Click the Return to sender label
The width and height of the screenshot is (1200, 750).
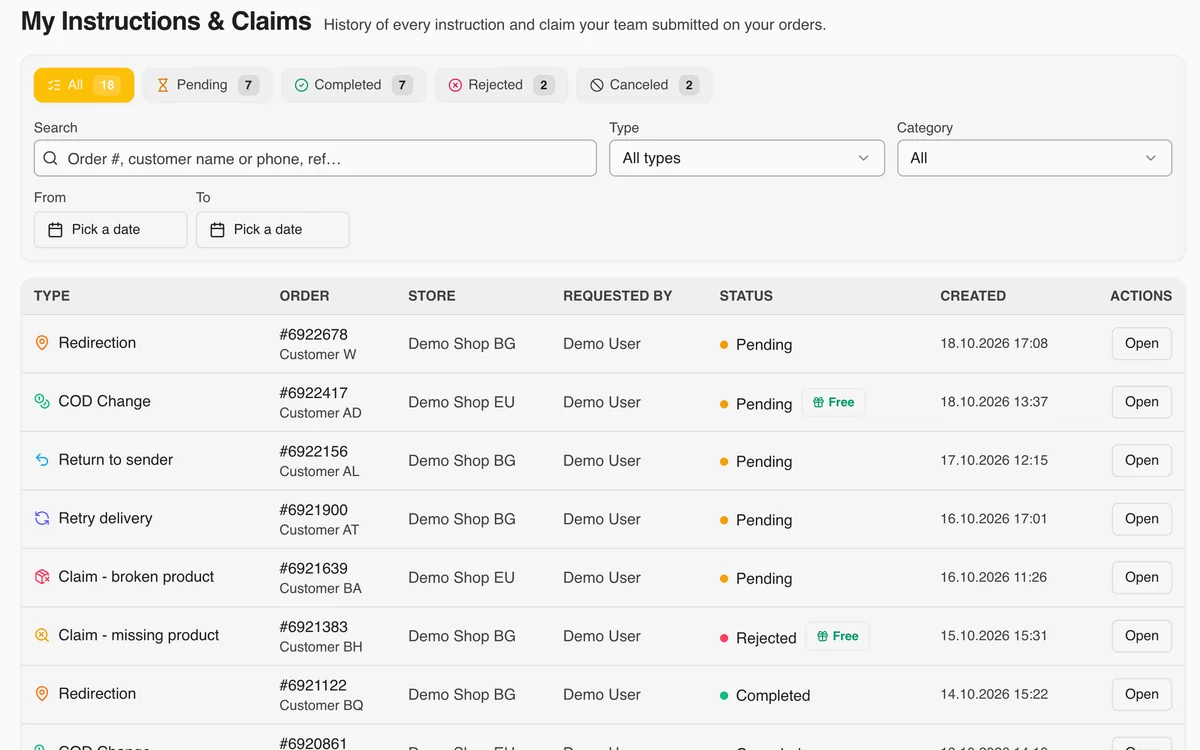[x=116, y=460]
